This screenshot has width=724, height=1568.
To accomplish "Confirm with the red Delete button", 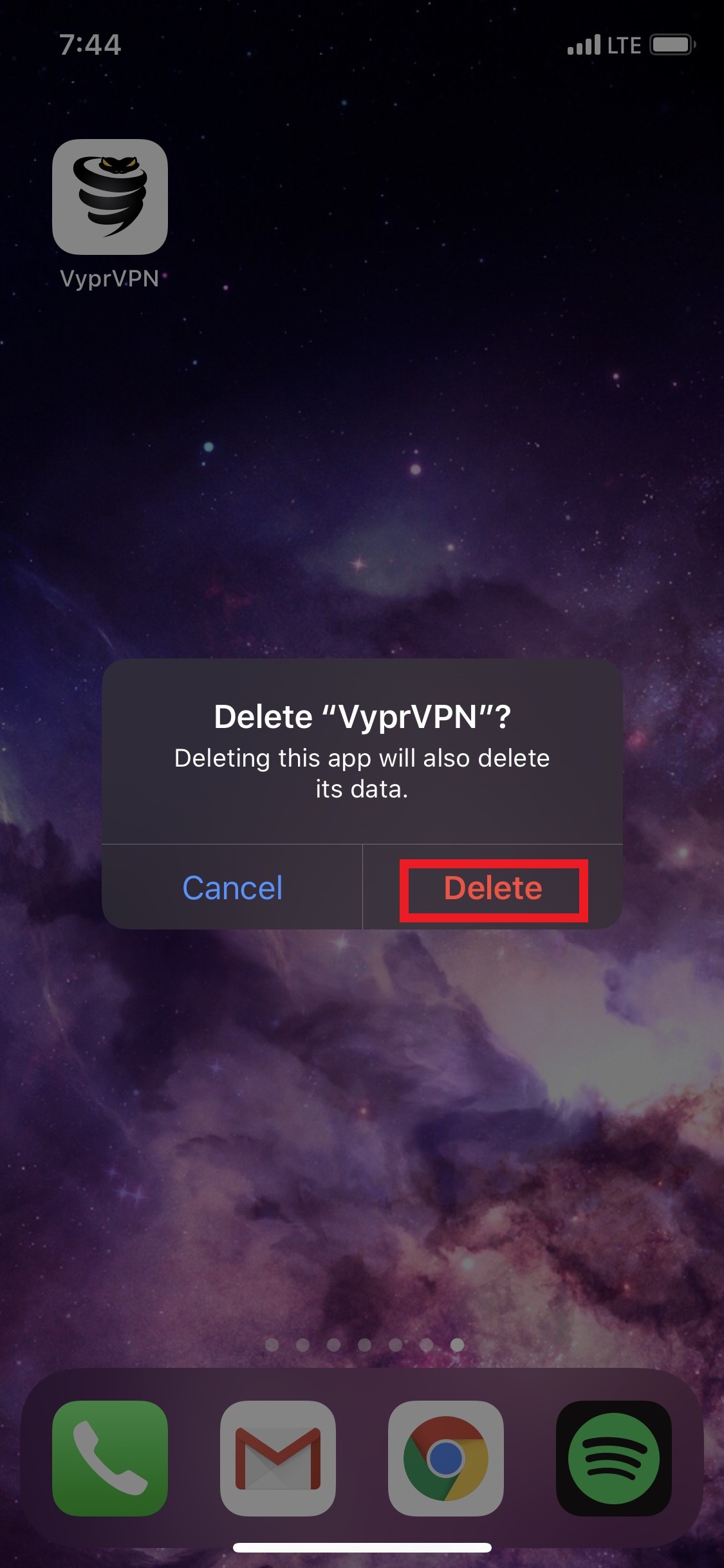I will pyautogui.click(x=493, y=888).
